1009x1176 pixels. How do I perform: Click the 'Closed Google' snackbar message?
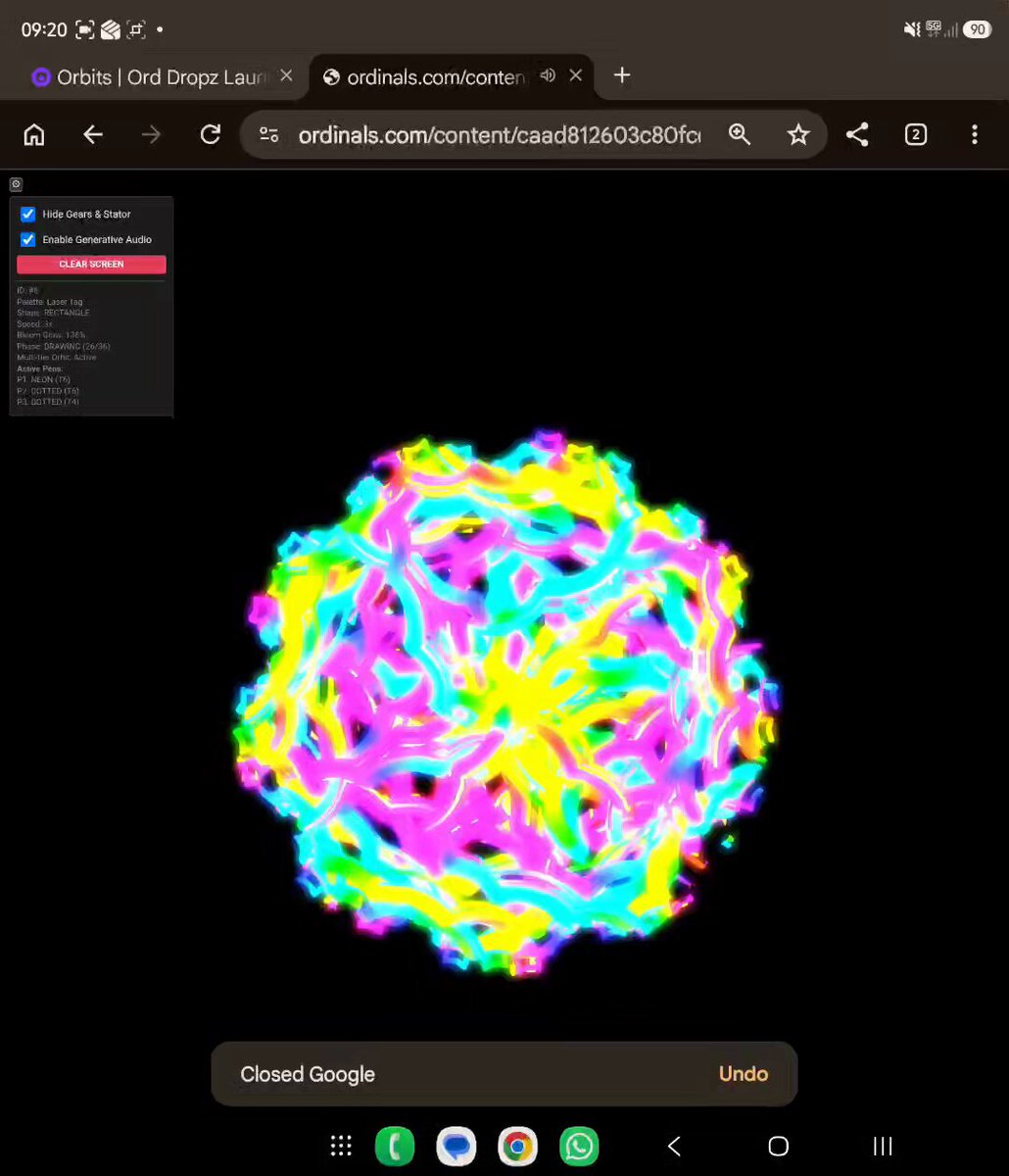pyautogui.click(x=308, y=1074)
